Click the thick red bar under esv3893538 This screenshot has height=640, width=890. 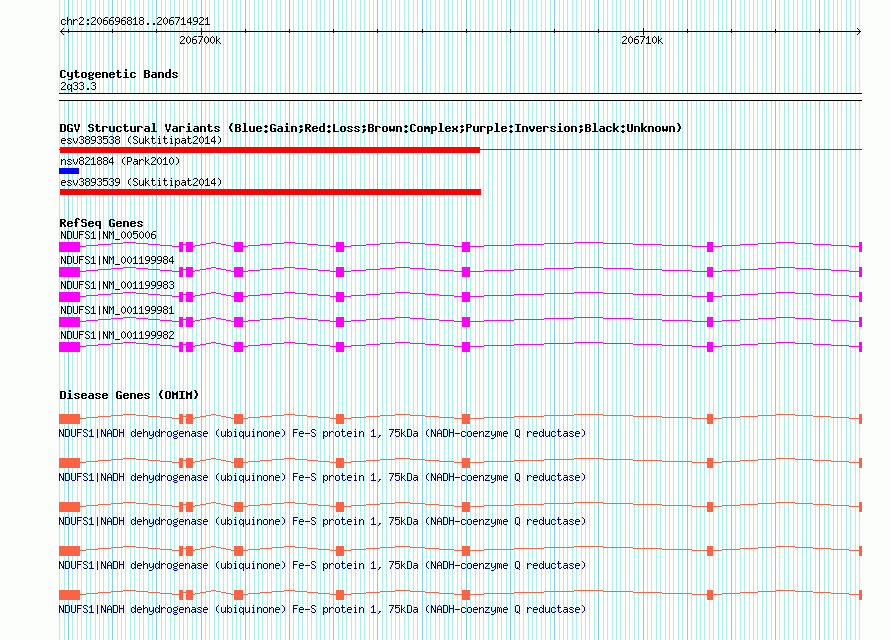[270, 150]
